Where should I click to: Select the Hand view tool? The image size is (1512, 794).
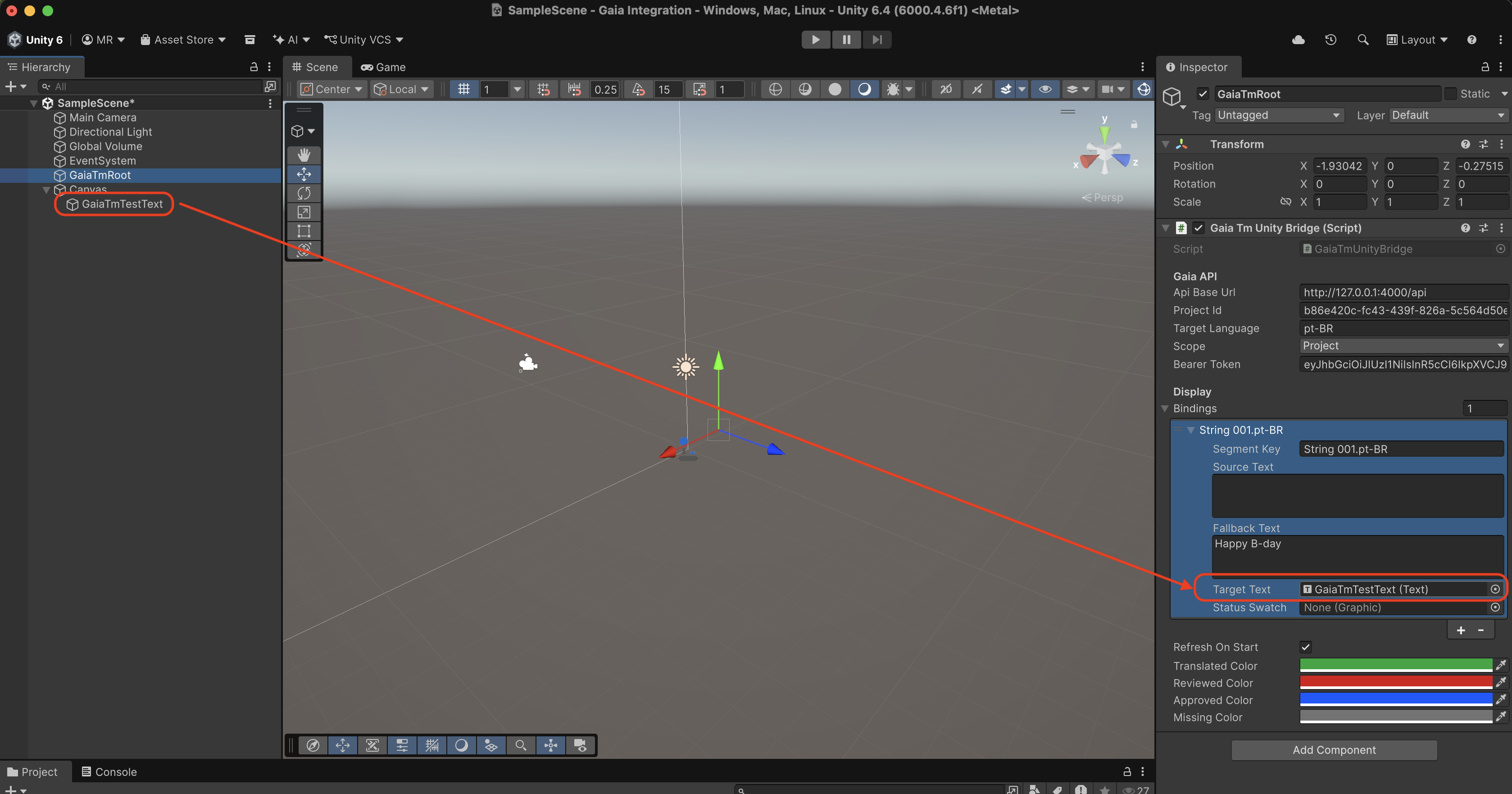point(304,155)
